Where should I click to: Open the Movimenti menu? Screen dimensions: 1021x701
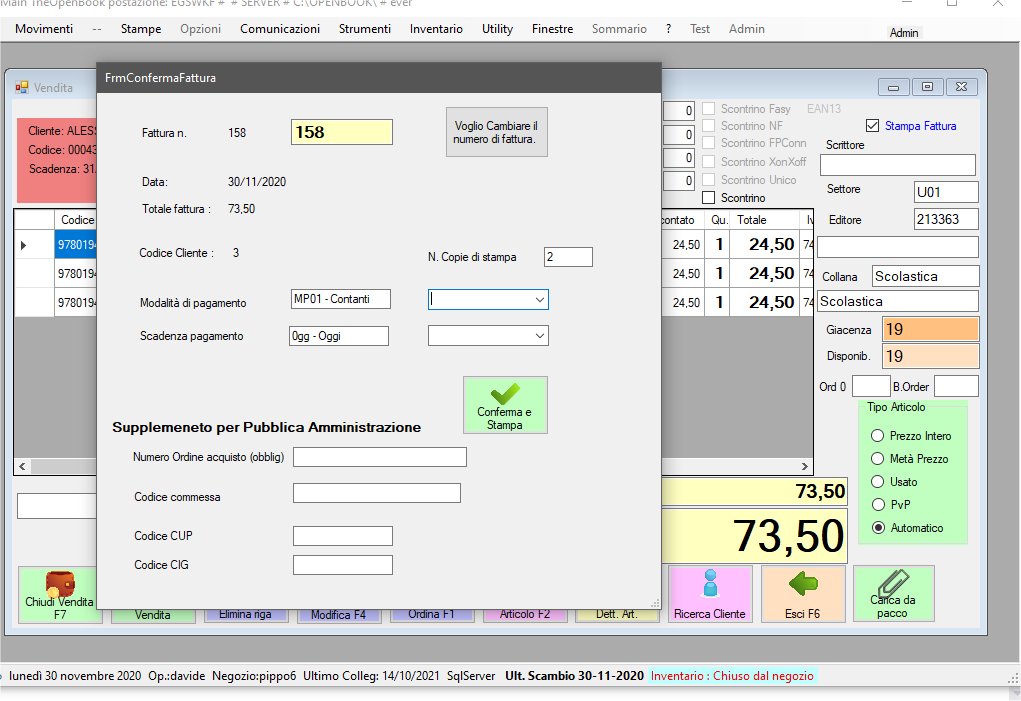point(44,29)
